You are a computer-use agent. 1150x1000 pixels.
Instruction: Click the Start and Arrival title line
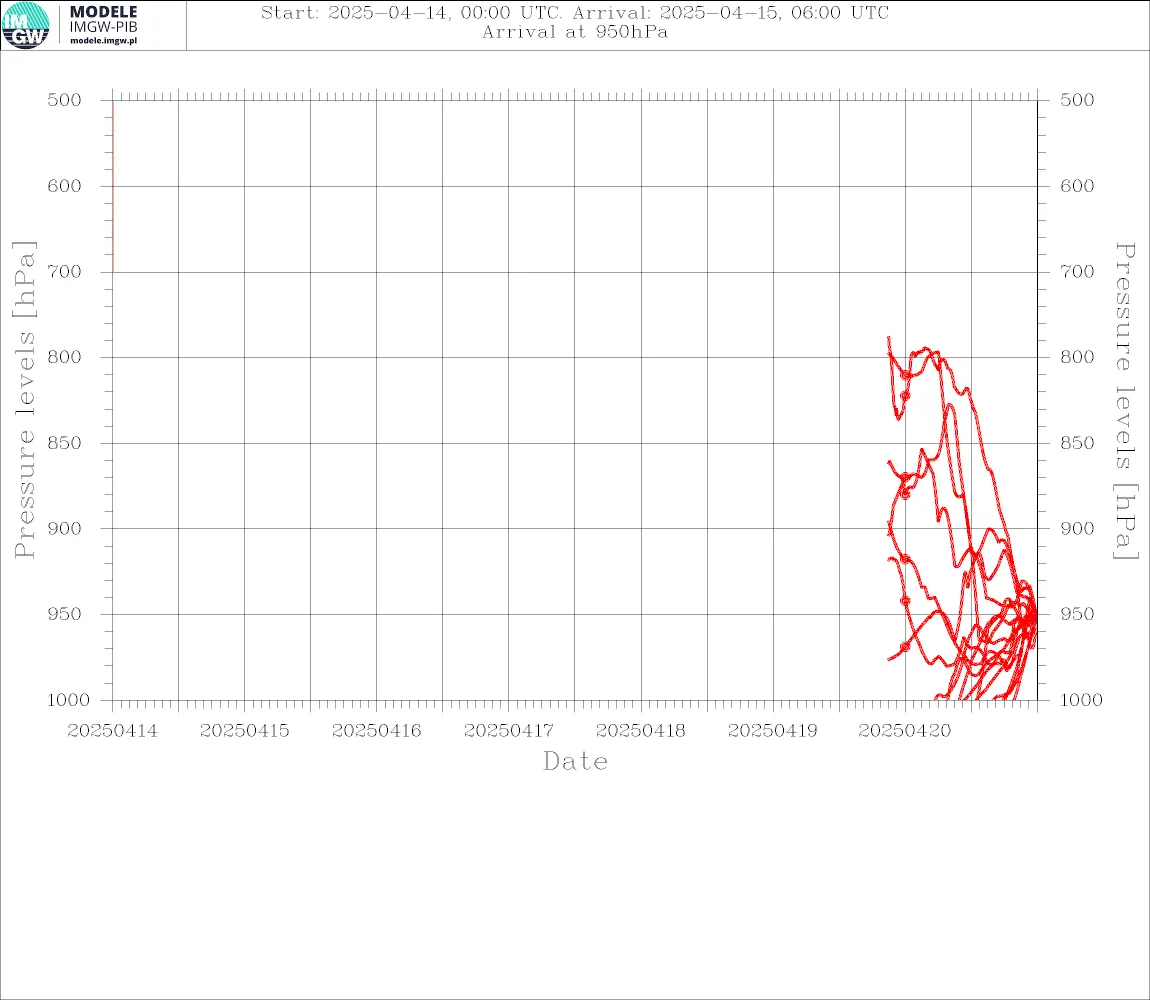(575, 13)
